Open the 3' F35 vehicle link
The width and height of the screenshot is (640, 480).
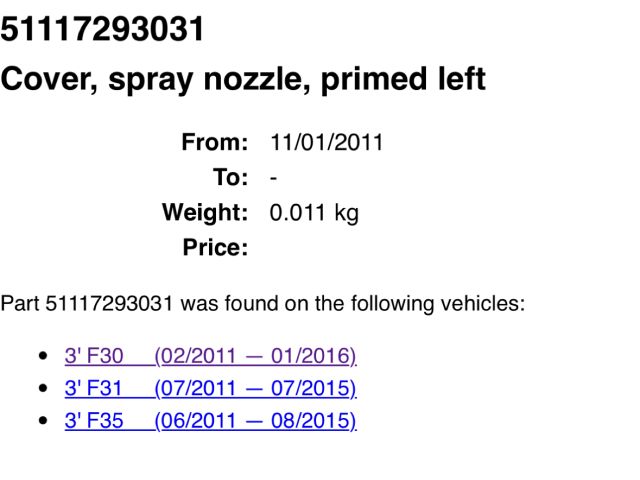[94, 420]
